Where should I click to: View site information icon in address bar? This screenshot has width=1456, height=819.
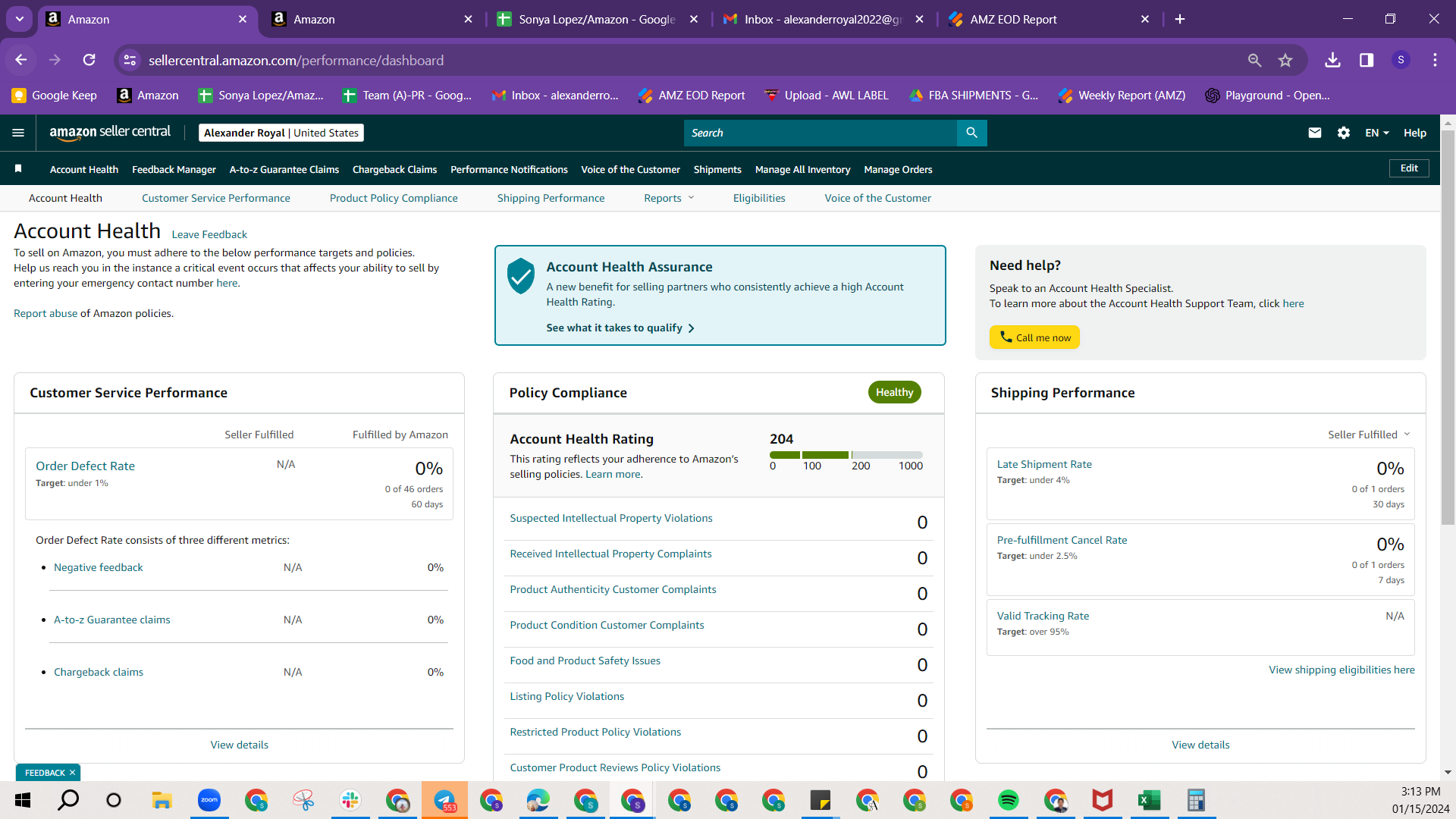(x=130, y=60)
